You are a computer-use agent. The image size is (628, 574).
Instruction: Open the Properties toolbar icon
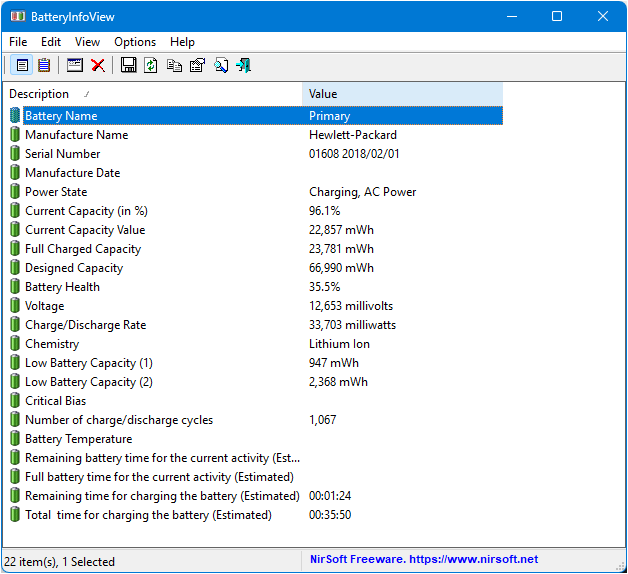click(197, 65)
